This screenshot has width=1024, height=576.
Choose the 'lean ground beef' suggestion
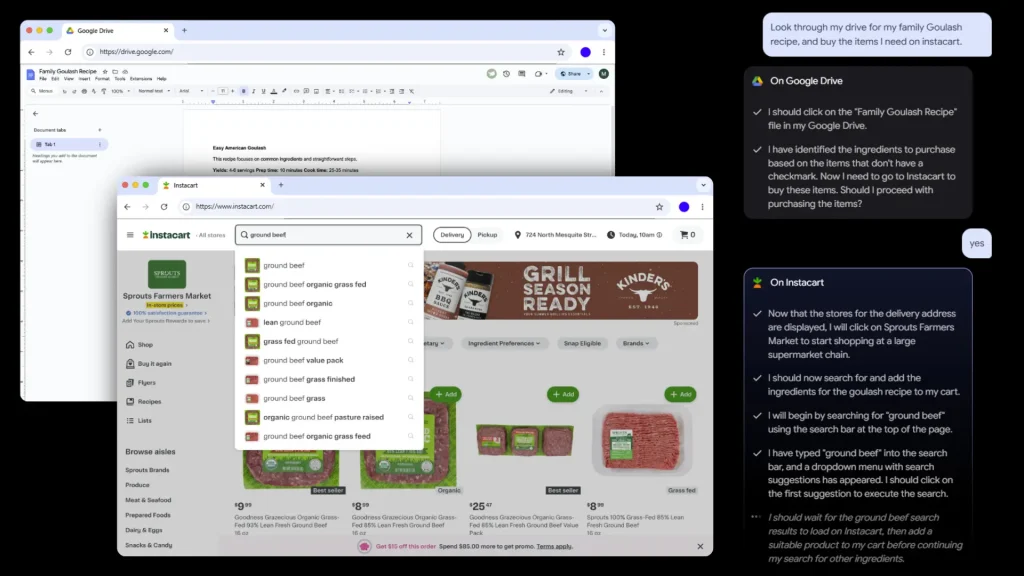coord(330,323)
